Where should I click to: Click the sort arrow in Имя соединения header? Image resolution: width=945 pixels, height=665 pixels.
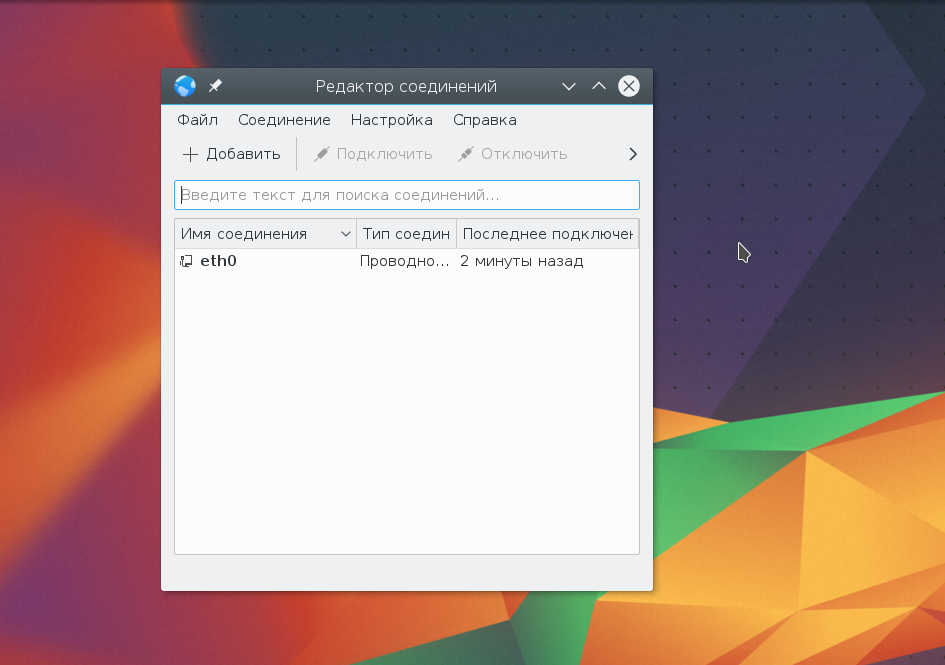click(346, 234)
